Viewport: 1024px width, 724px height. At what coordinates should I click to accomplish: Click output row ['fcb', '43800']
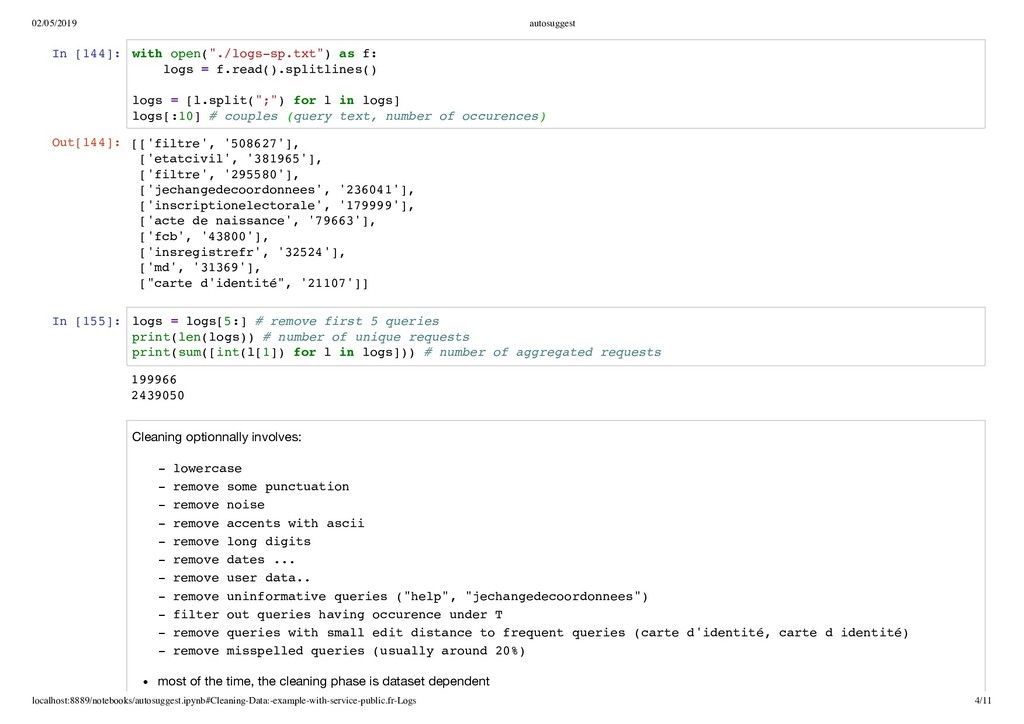click(x=204, y=236)
